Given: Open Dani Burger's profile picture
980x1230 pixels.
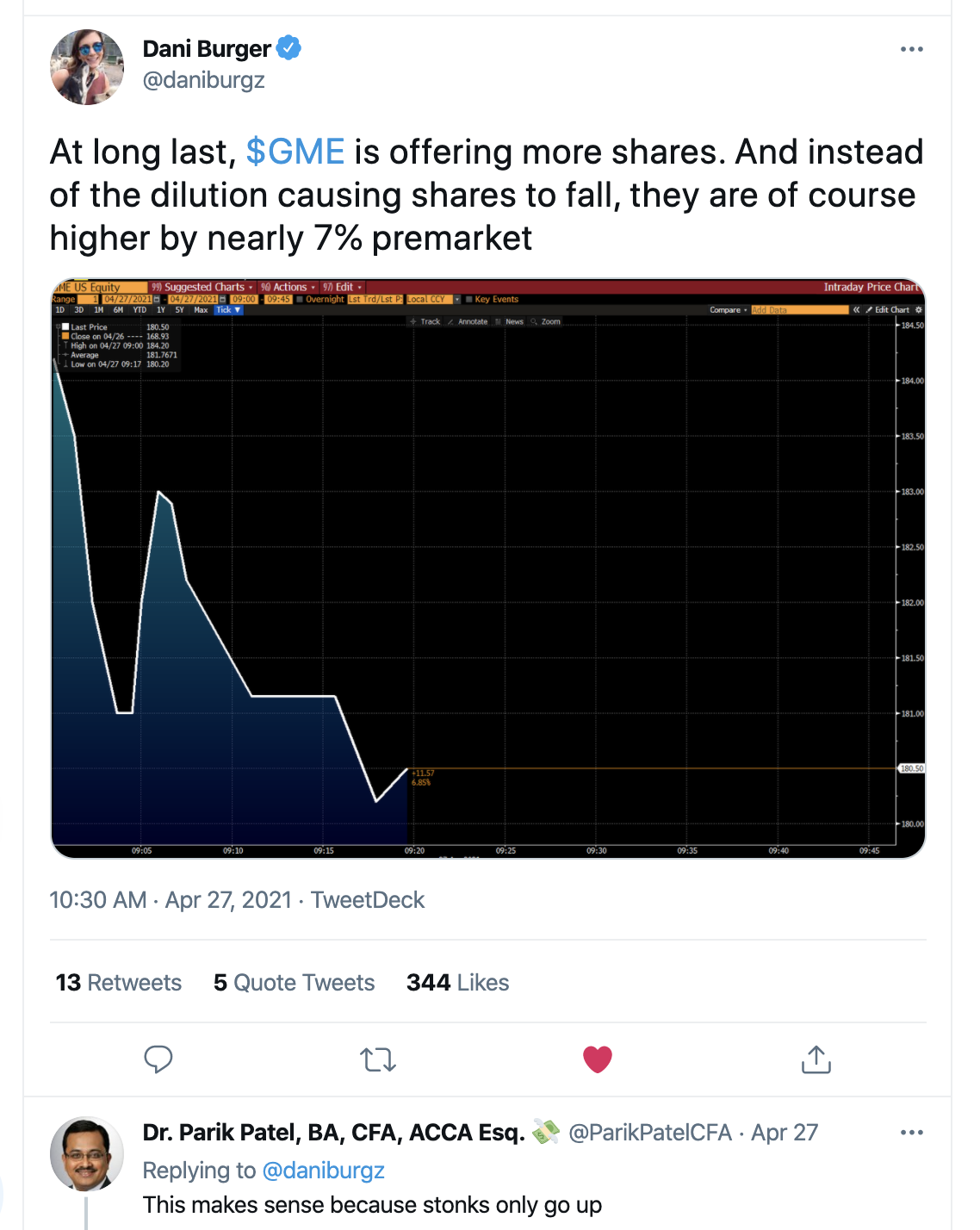Looking at the screenshot, I should (x=87, y=66).
